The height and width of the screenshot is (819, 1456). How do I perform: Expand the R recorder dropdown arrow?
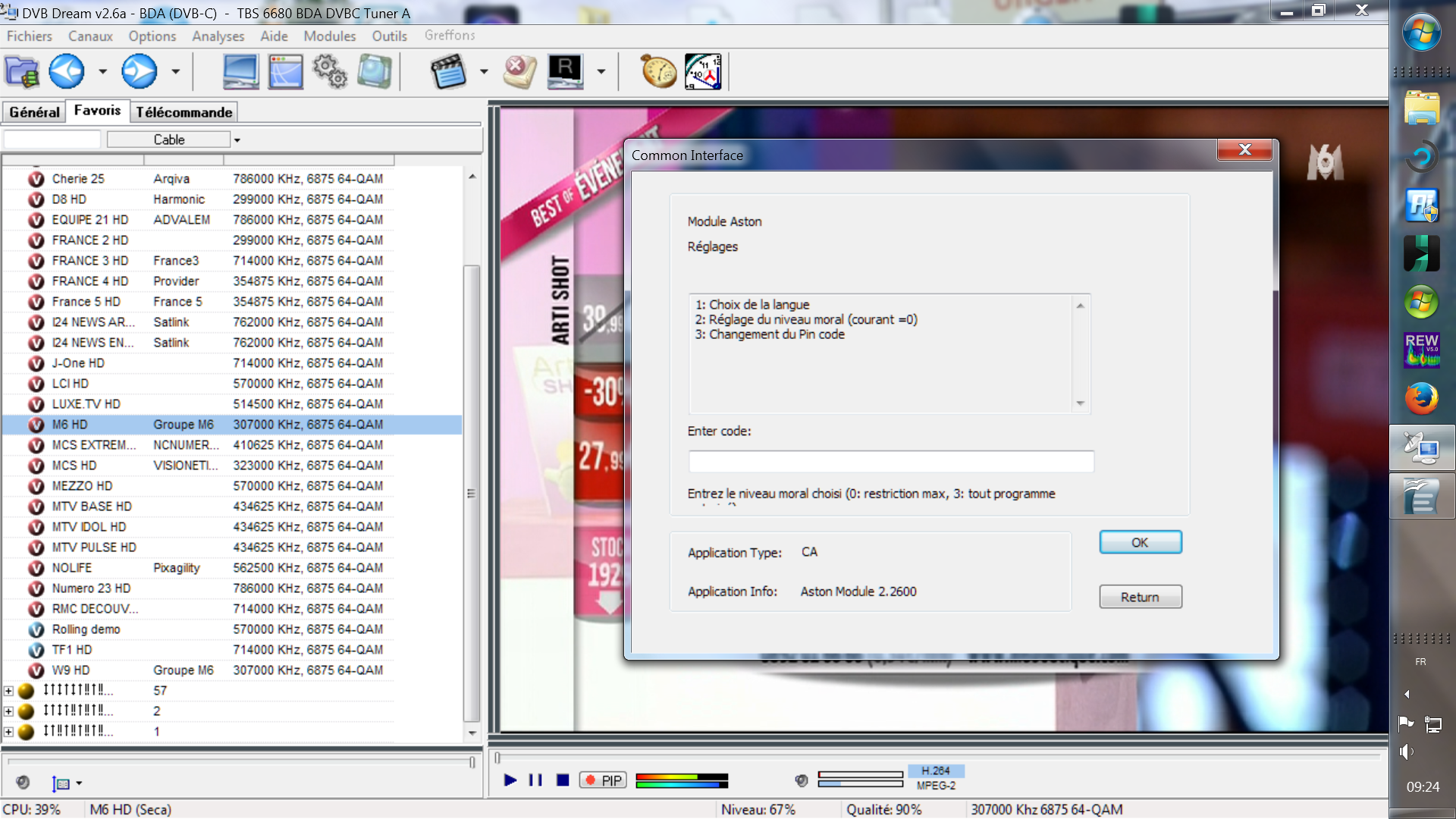(x=601, y=72)
